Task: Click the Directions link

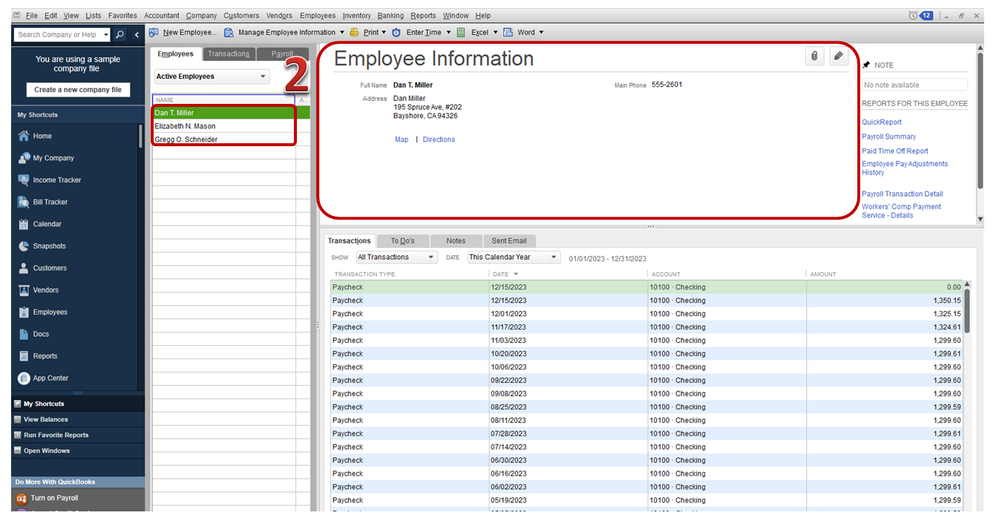Action: tap(439, 140)
